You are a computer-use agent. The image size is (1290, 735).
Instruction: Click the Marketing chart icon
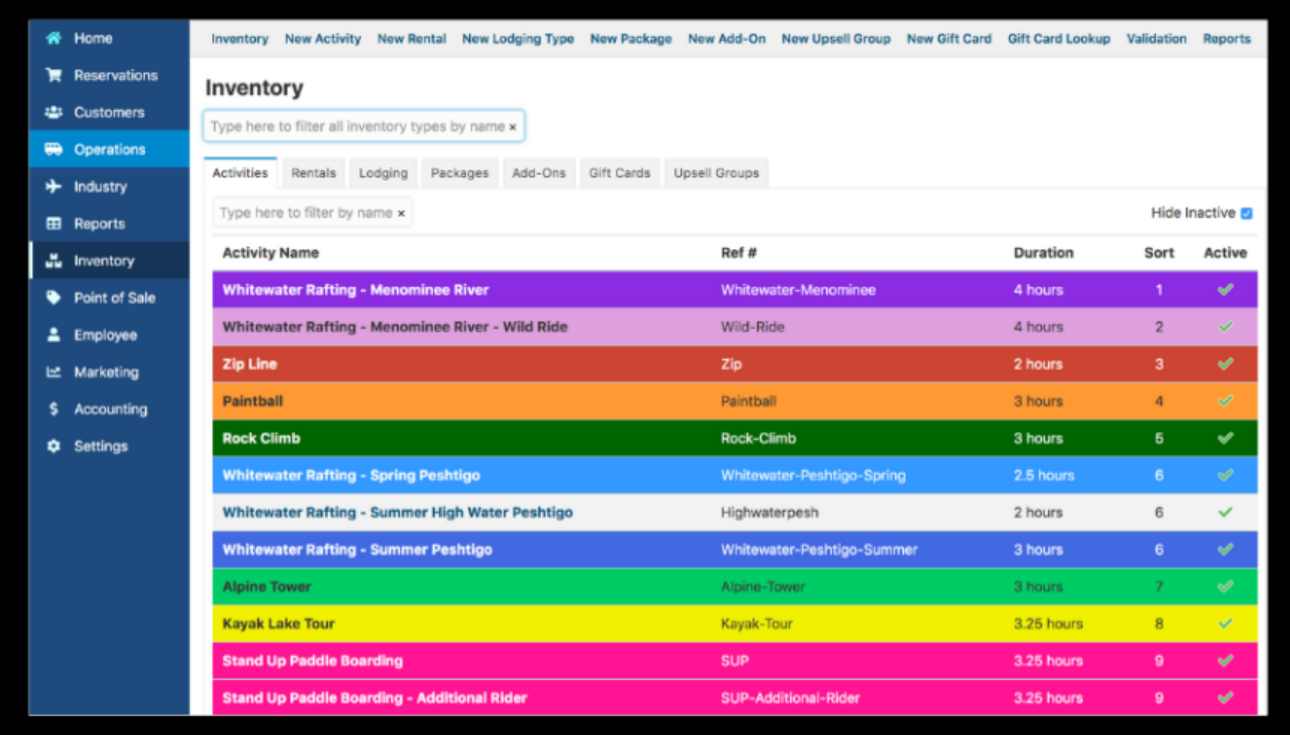click(53, 372)
